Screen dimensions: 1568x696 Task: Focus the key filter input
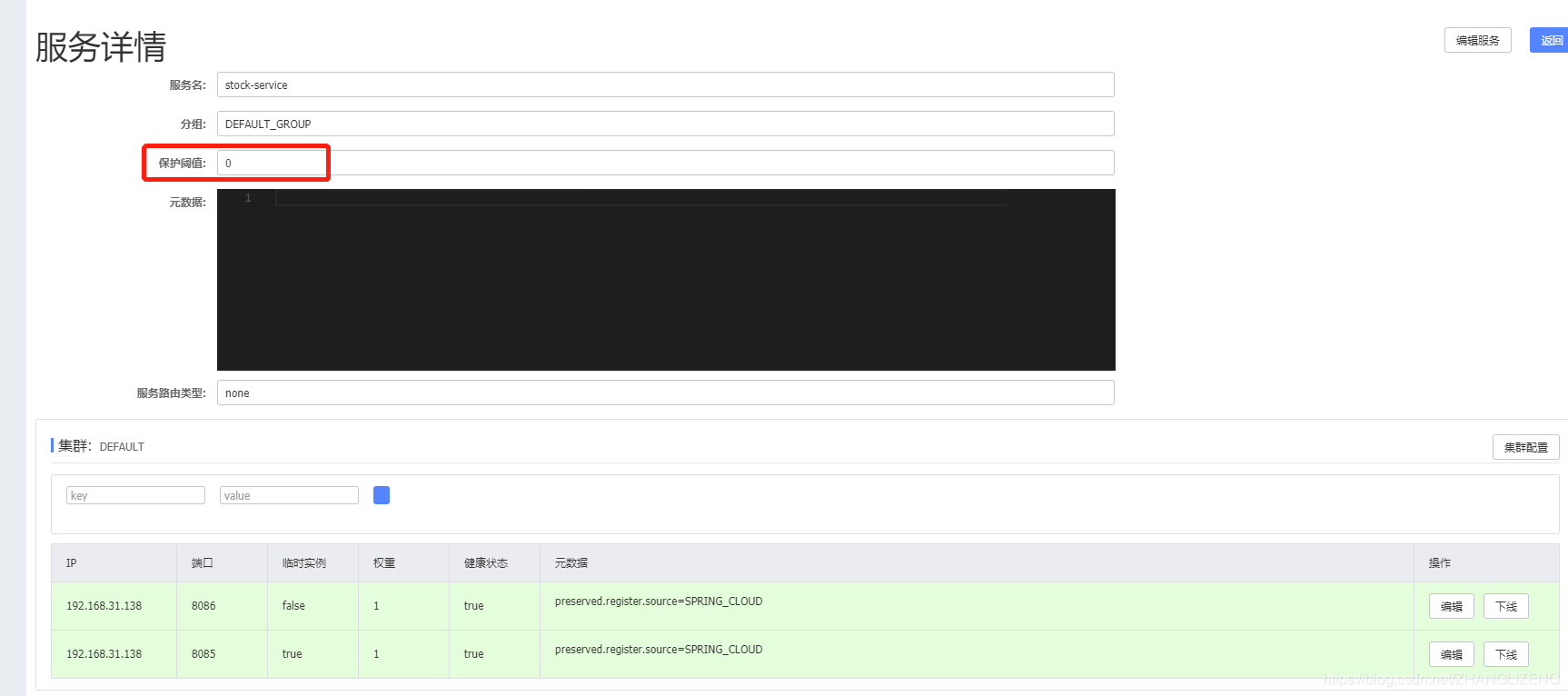point(135,495)
